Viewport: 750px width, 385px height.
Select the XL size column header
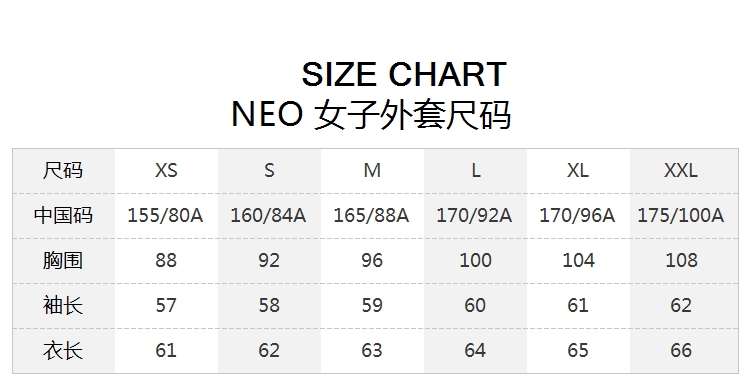(578, 171)
